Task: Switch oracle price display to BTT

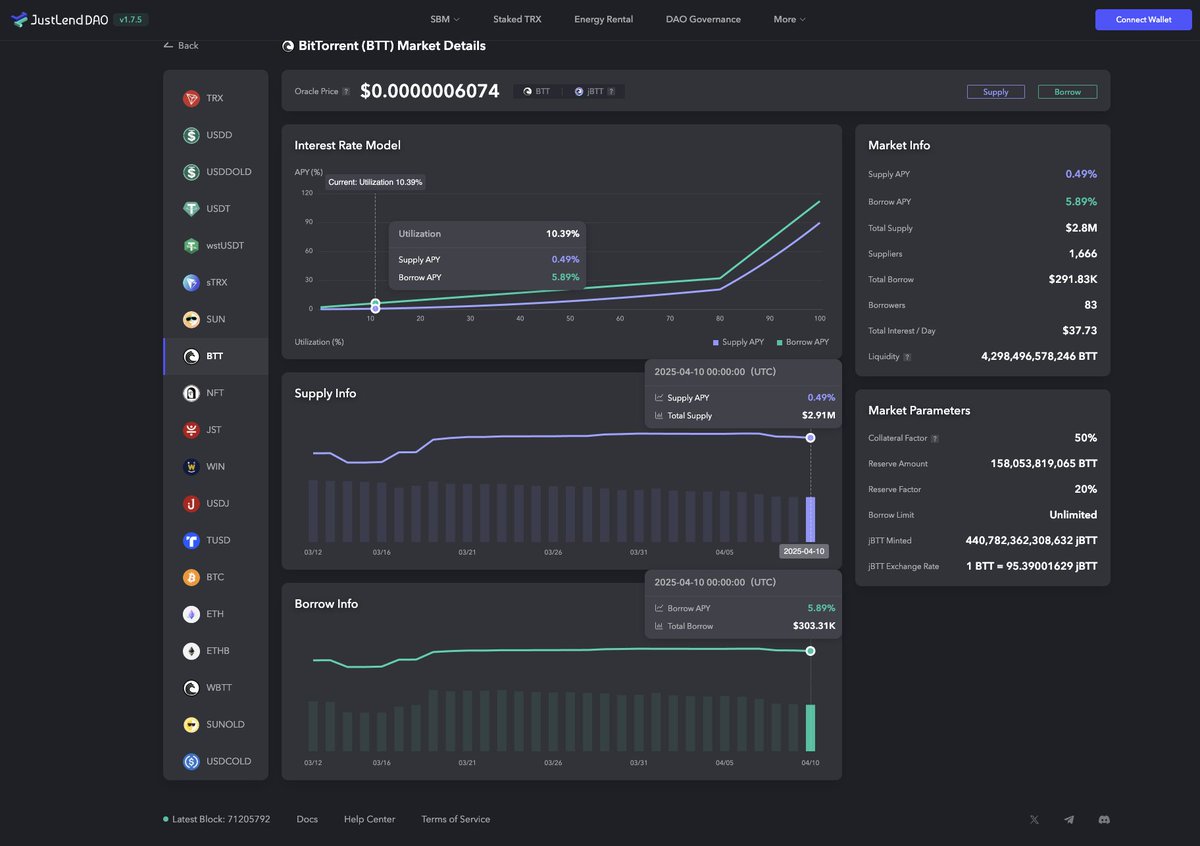Action: [537, 91]
